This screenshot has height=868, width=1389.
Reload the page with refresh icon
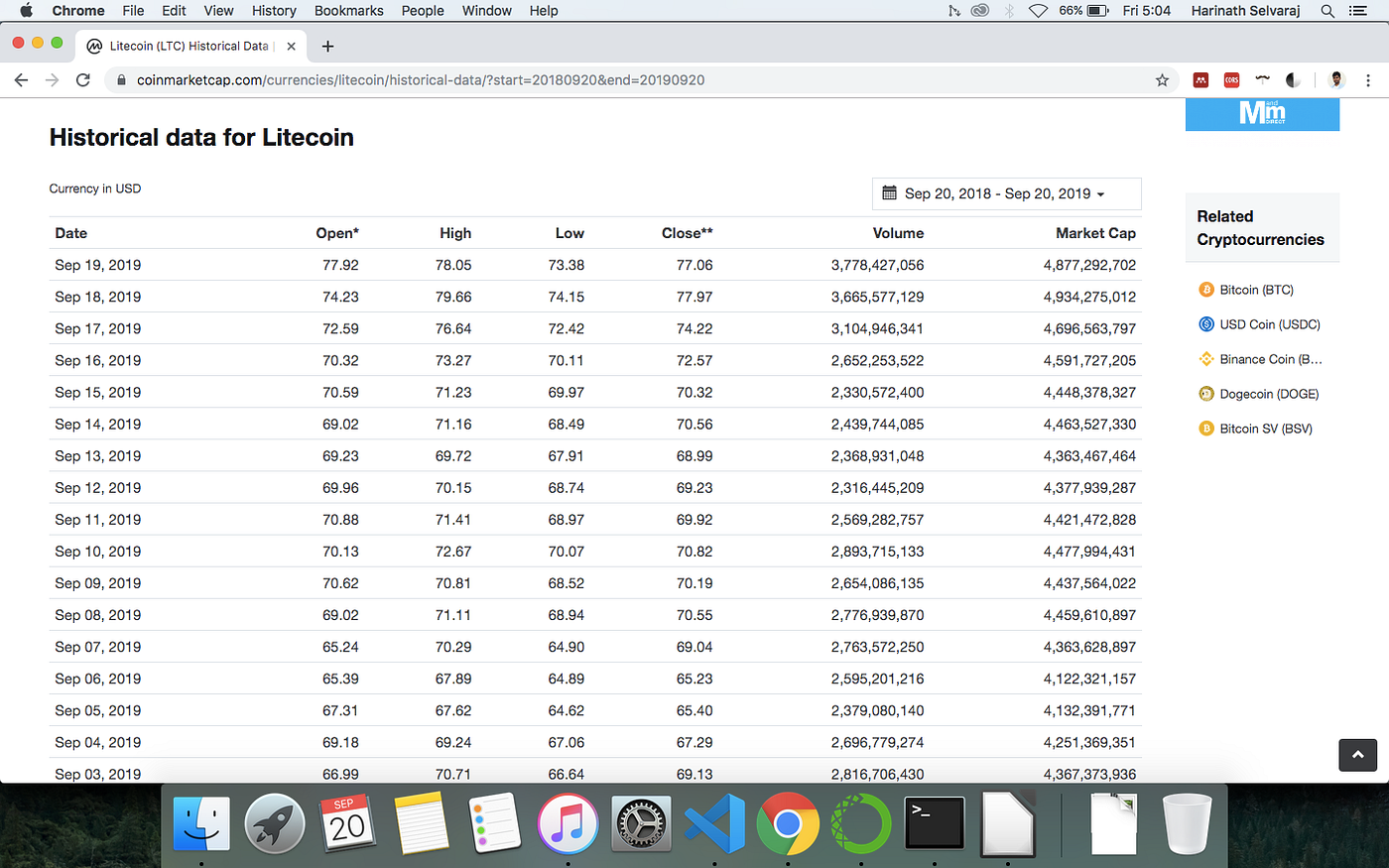pyautogui.click(x=83, y=80)
